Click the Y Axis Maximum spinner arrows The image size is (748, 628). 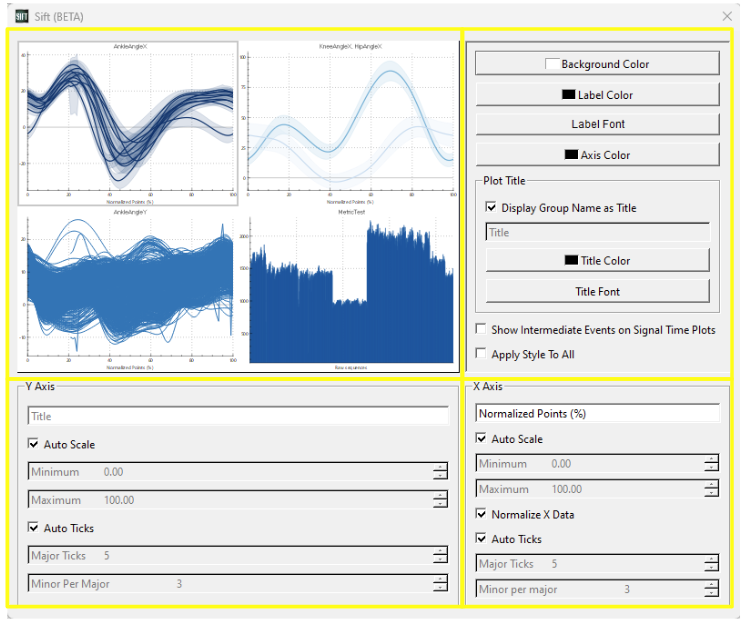click(440, 500)
